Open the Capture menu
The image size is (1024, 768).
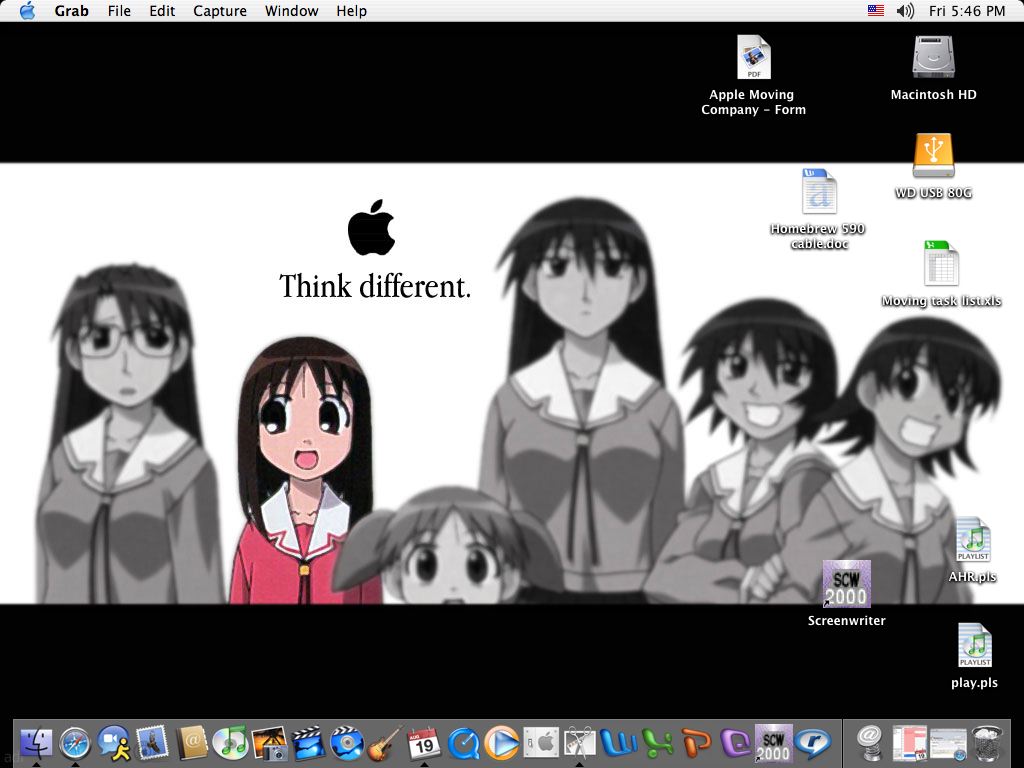pos(219,10)
